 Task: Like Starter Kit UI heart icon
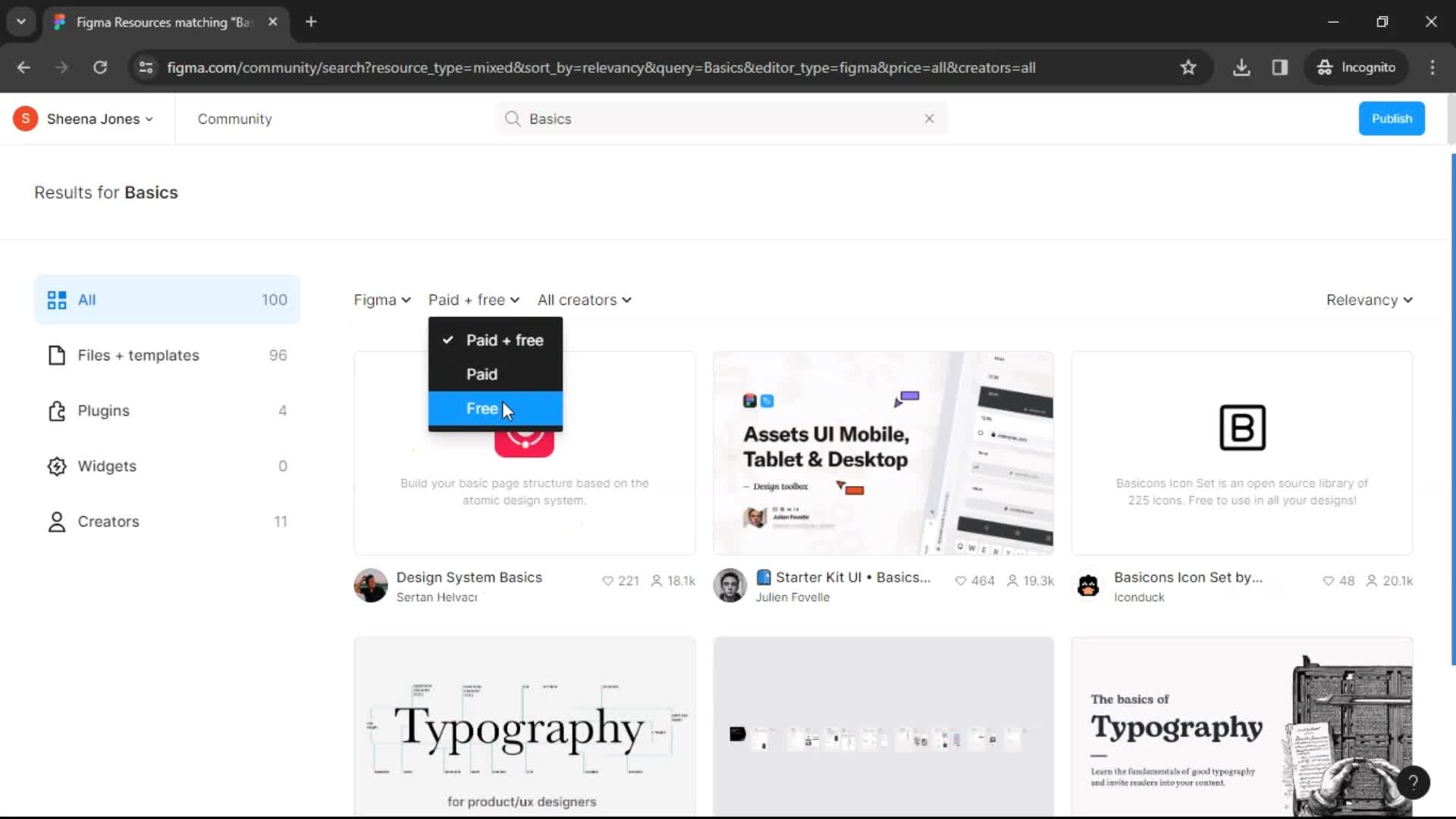point(961,581)
